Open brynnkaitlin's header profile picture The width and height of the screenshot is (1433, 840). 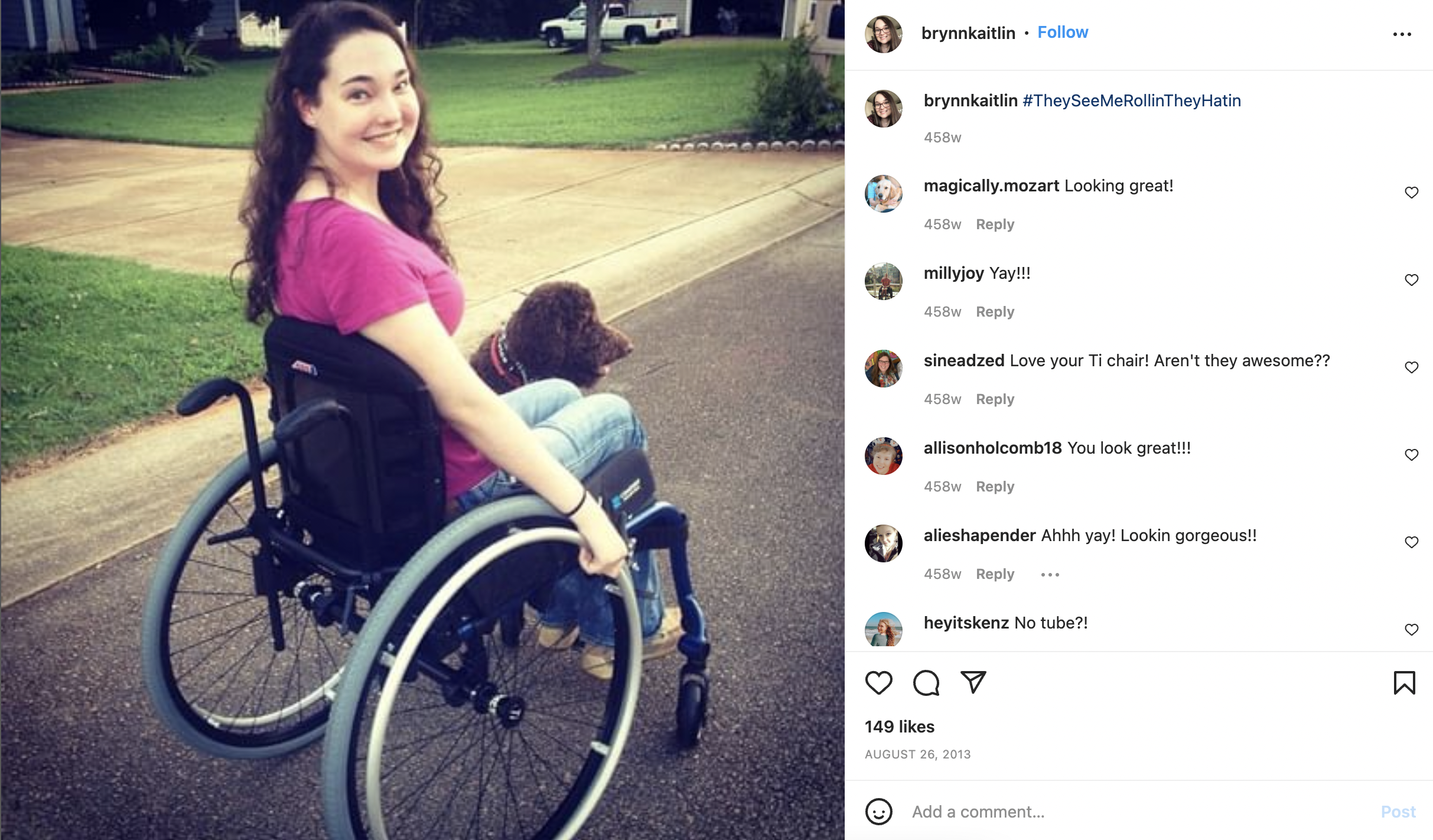click(884, 34)
